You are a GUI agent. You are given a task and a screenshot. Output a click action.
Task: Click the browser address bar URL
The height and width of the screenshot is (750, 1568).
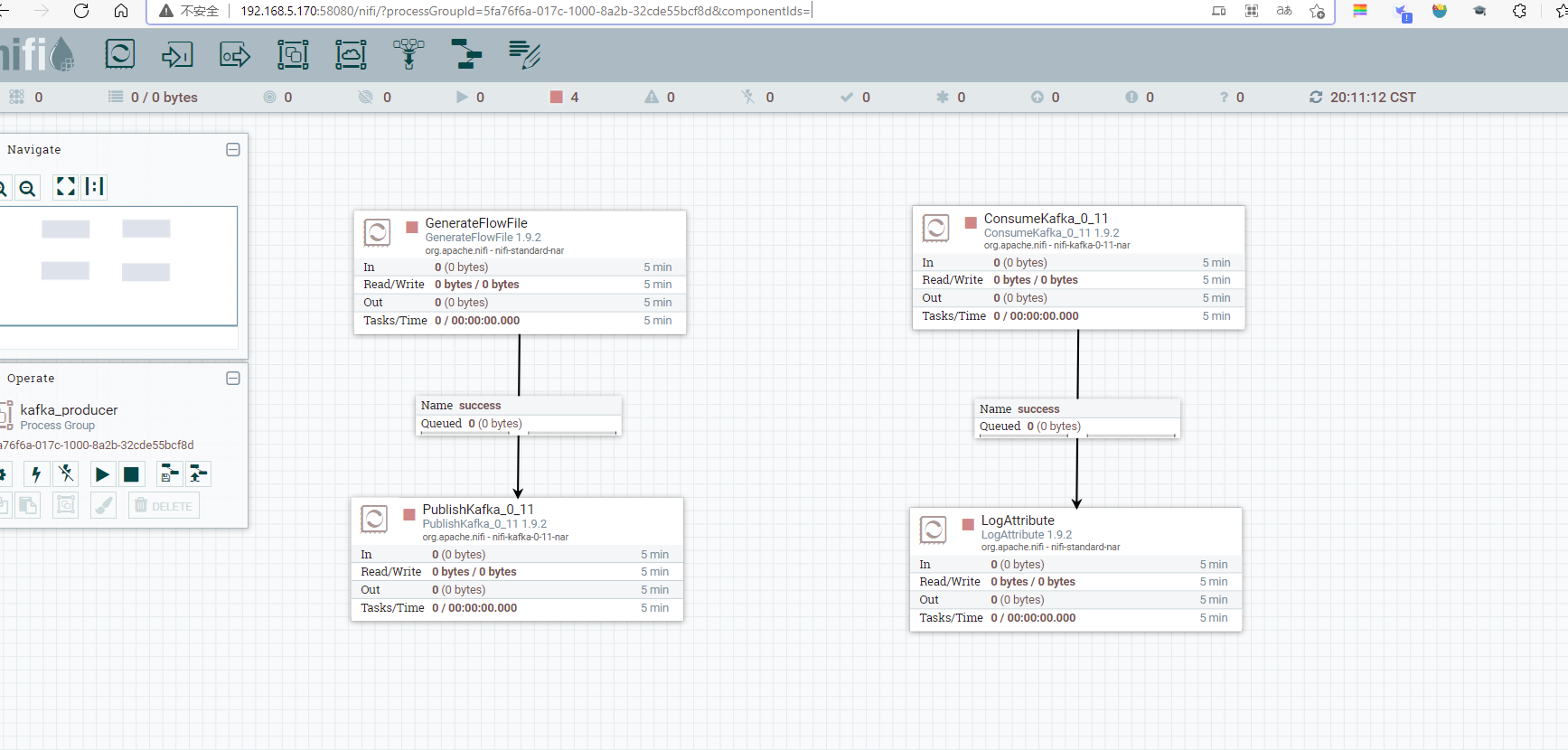(526, 11)
